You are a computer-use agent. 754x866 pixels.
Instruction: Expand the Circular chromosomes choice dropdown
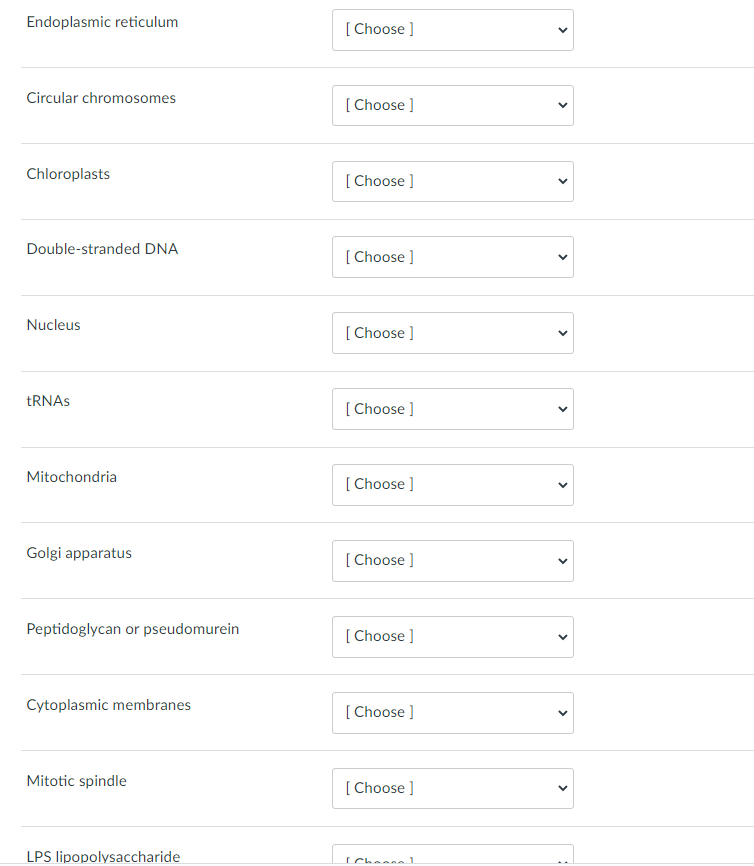(x=452, y=105)
